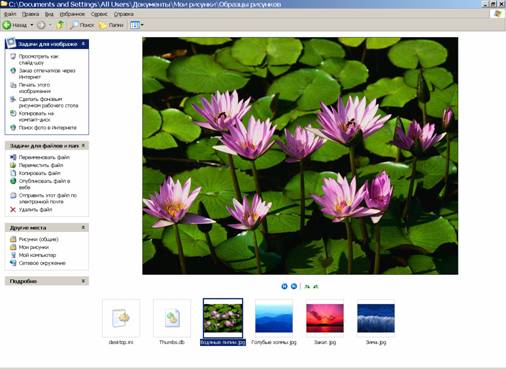Click Поиск фото в Интернете link

[x=48, y=128]
